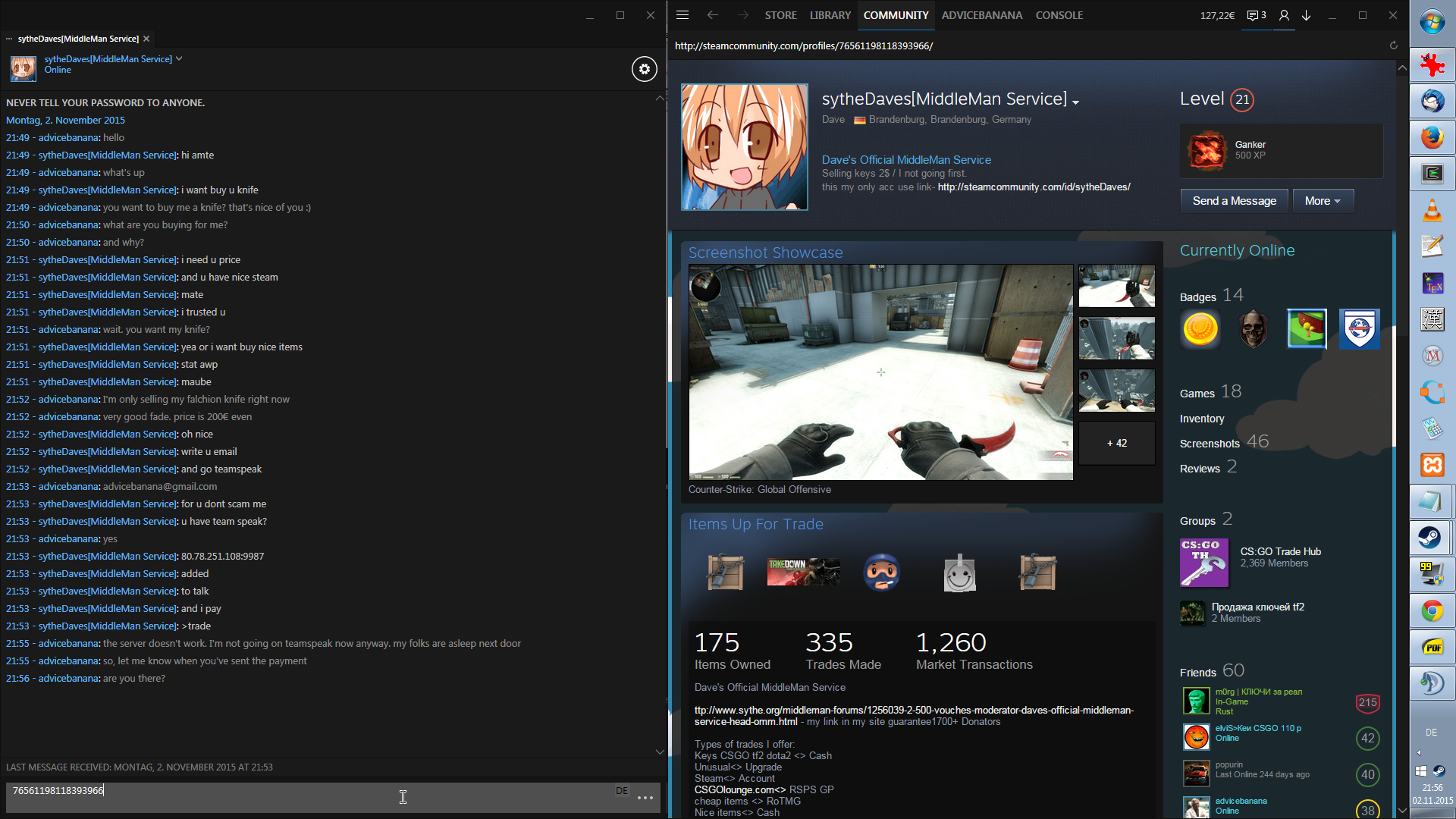
Task: Open the STORE tab
Action: [780, 15]
